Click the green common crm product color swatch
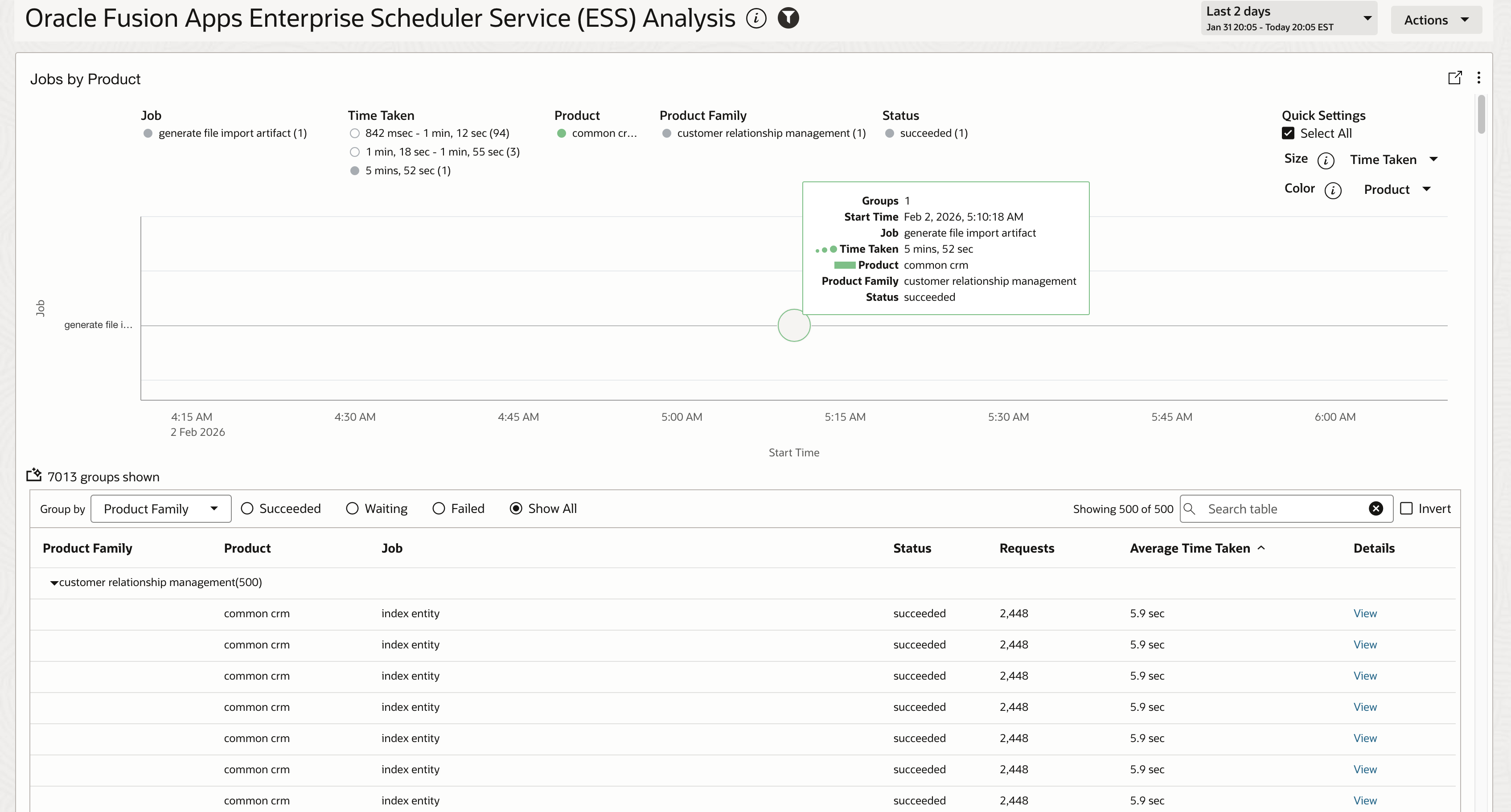1511x812 pixels. 561,133
